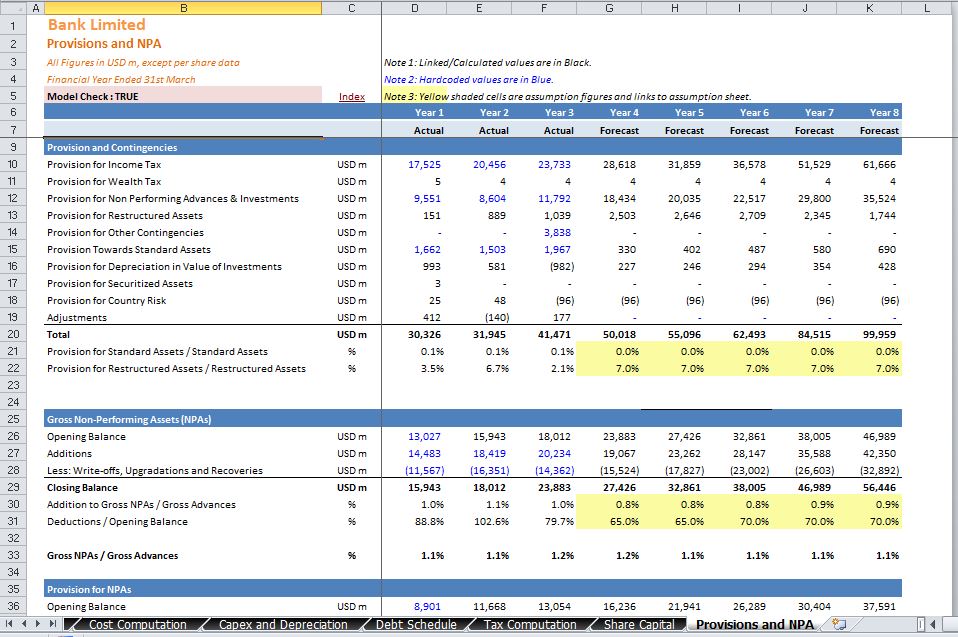Select the 88.8% deductions ratio cell
The image size is (958, 637).
[414, 522]
